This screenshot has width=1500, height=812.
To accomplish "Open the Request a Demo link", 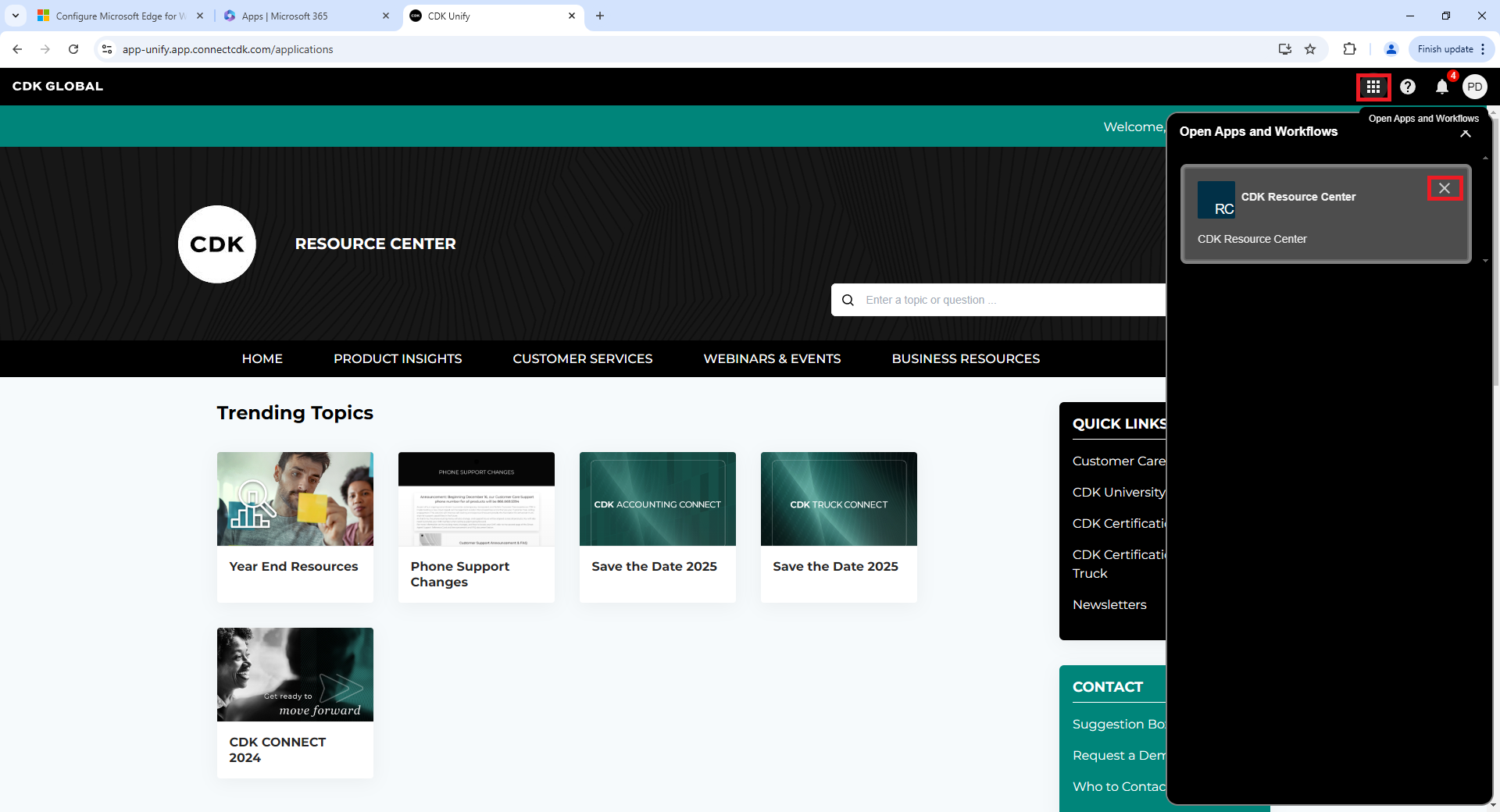I will coord(1119,756).
